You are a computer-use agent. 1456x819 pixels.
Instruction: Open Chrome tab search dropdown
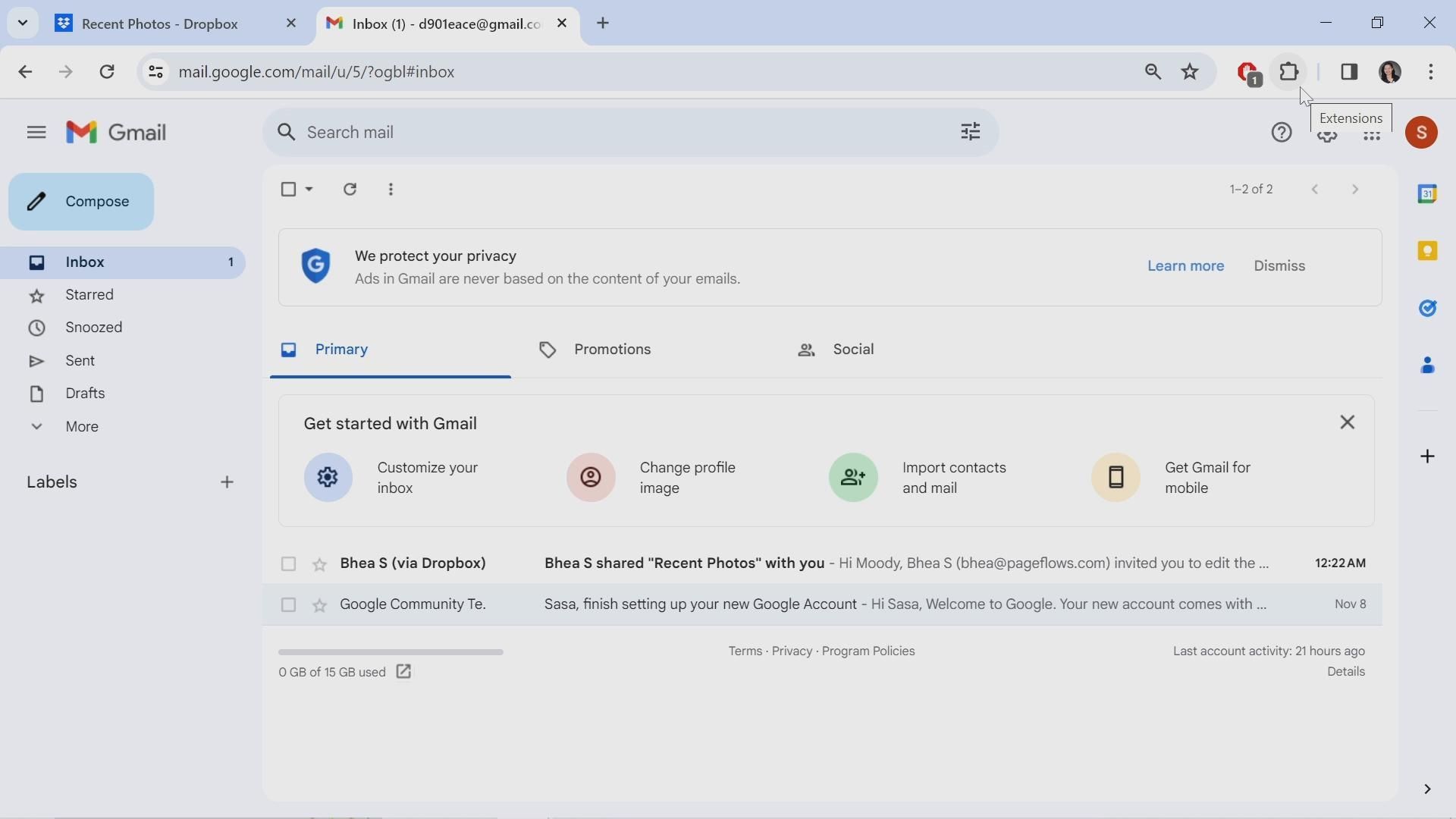[23, 23]
